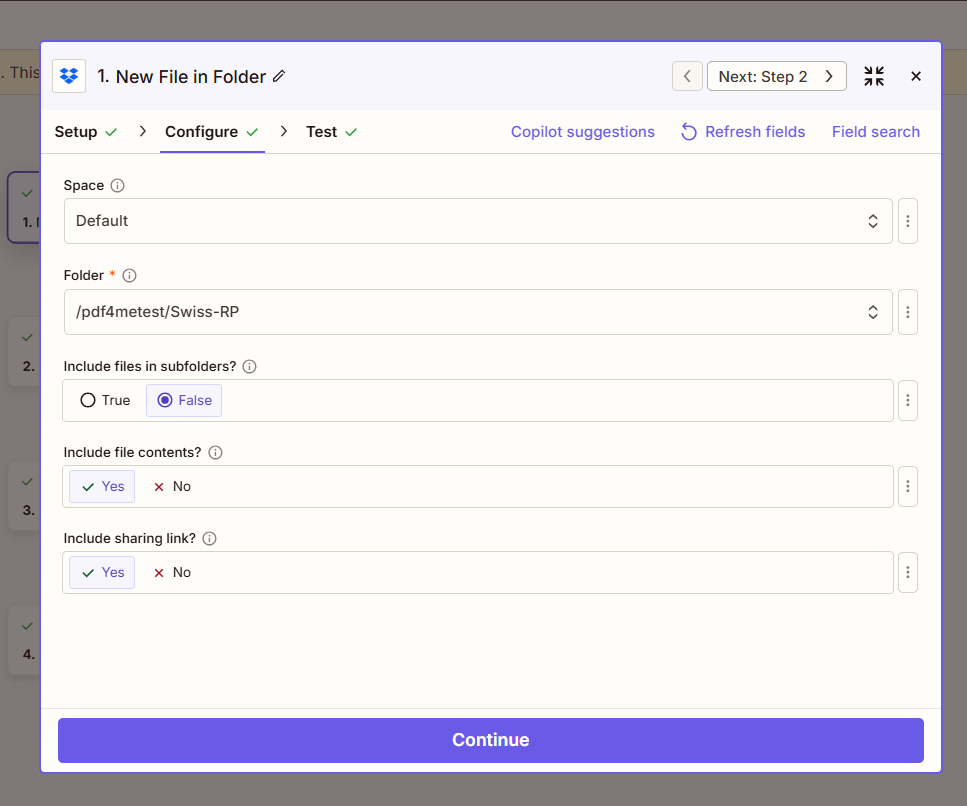967x806 pixels.
Task: Open Copilot suggestions link
Action: click(x=582, y=132)
